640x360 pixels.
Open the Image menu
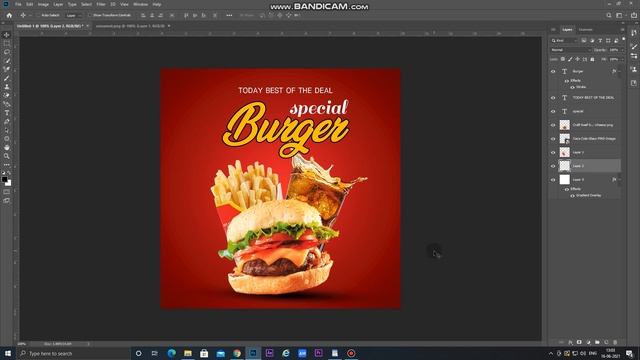coord(43,4)
